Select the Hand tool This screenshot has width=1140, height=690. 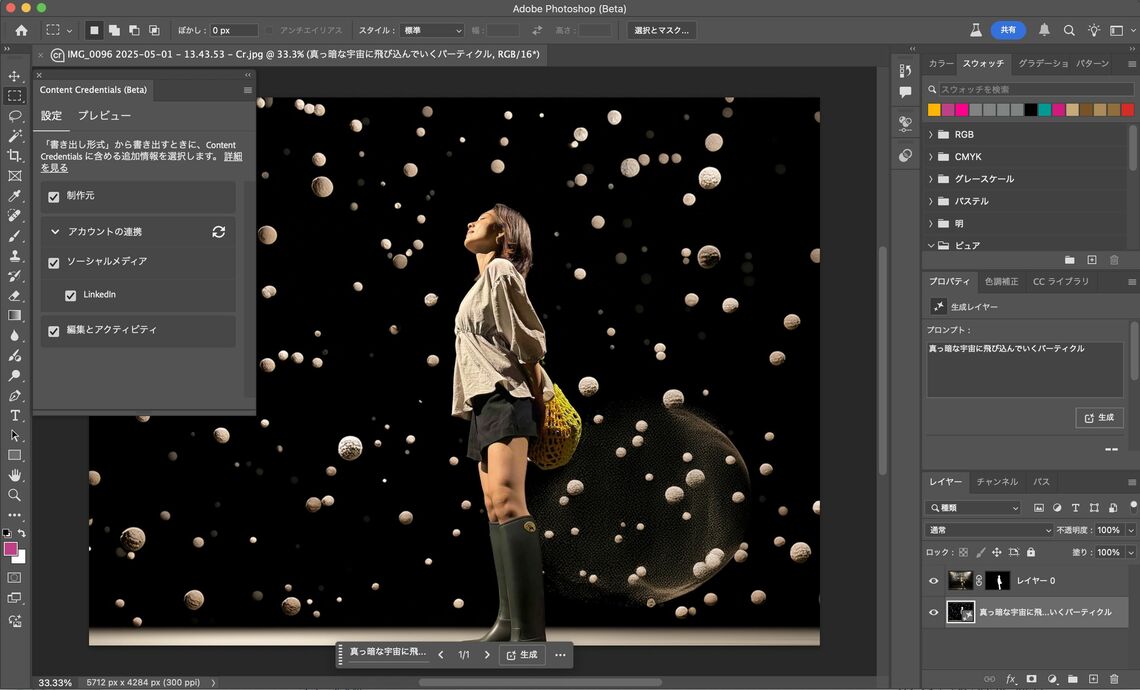pyautogui.click(x=15, y=475)
